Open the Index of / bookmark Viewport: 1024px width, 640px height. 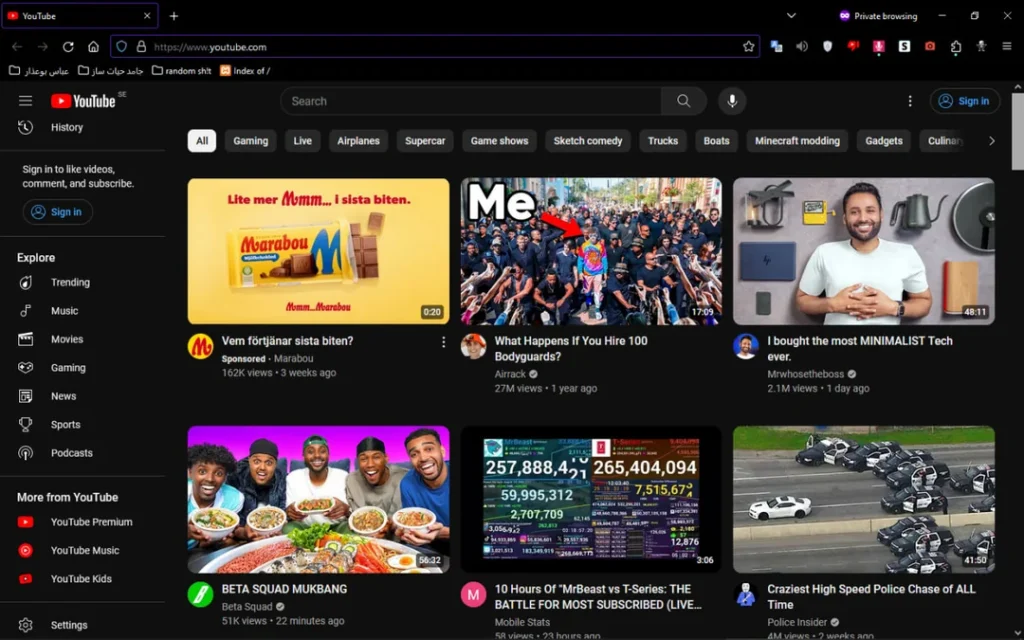pos(245,71)
